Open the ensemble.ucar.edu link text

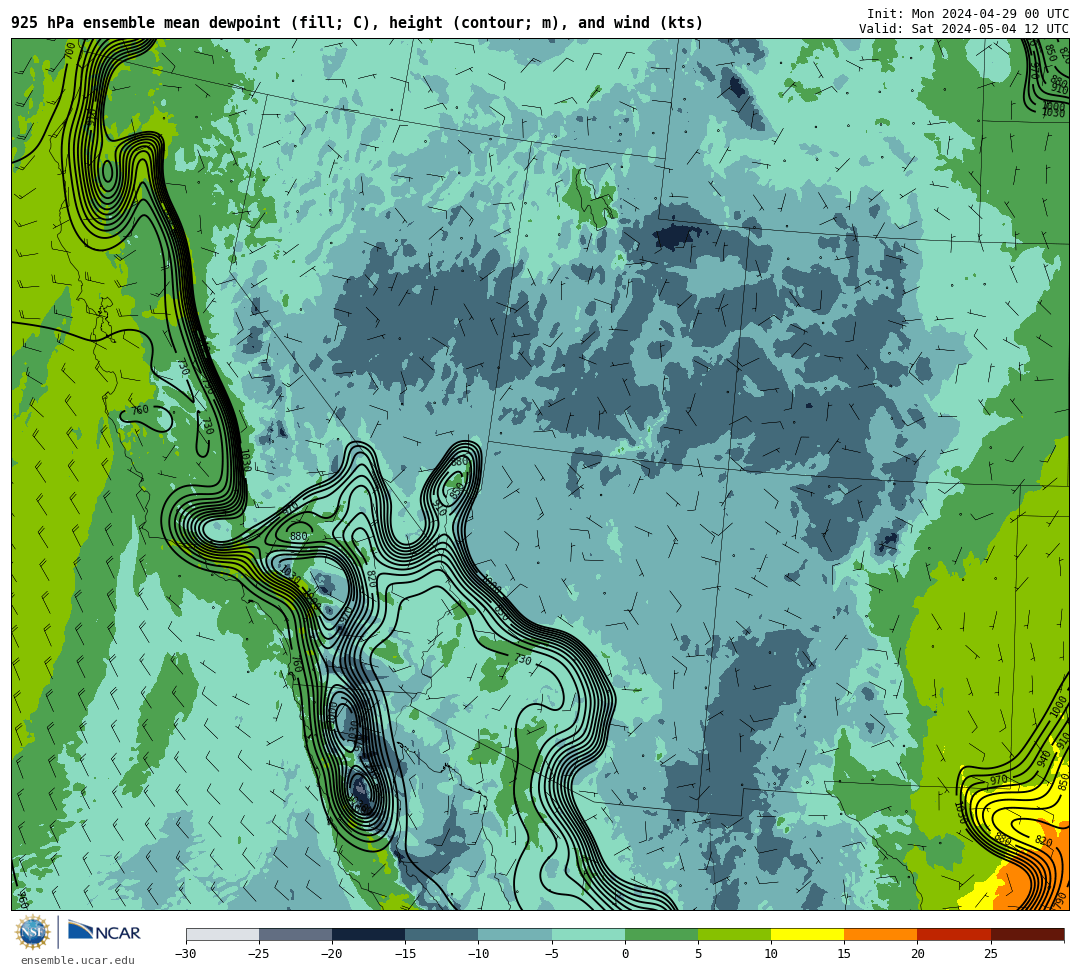click(78, 960)
